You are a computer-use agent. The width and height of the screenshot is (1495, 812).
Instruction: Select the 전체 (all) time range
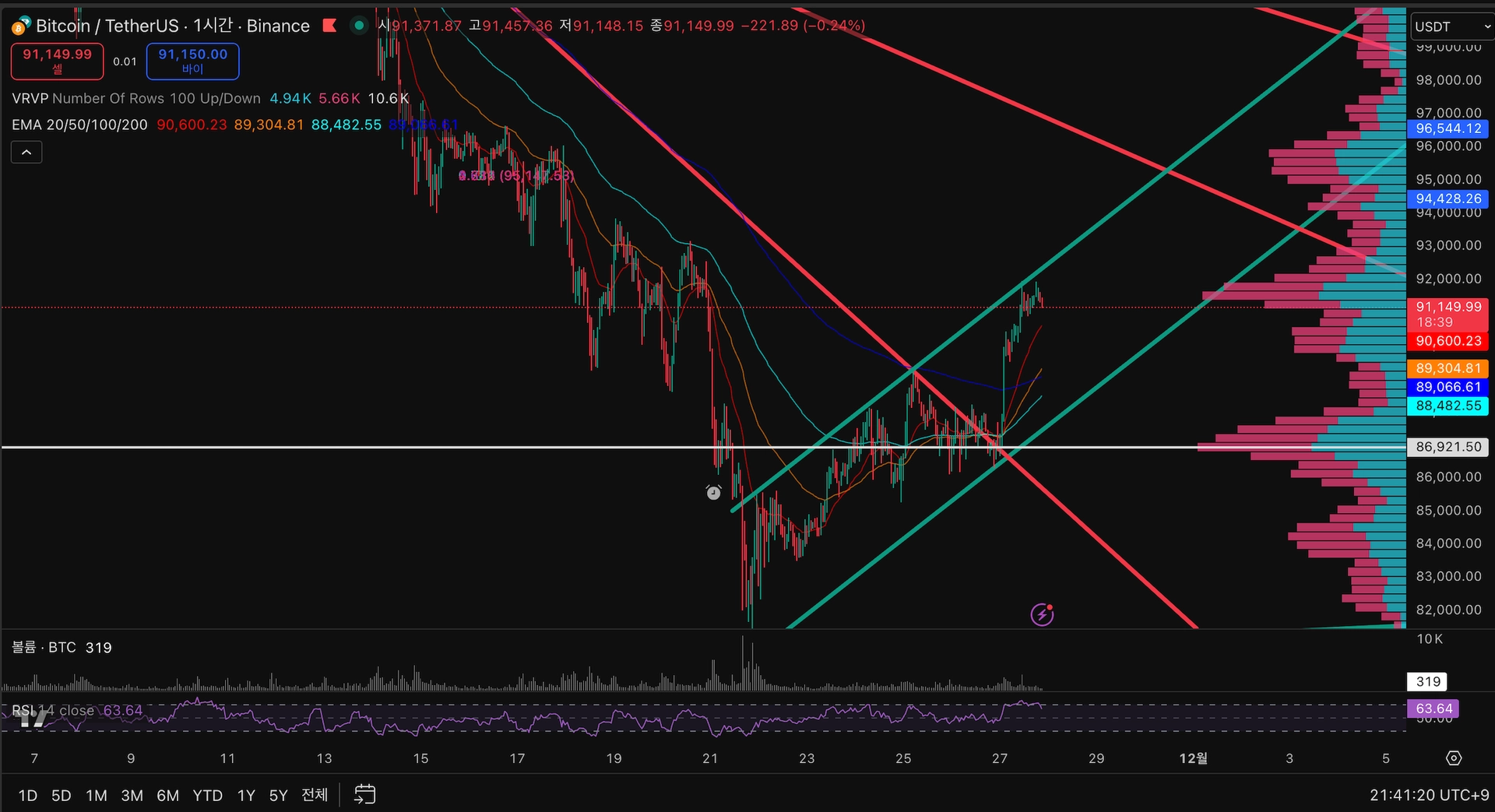point(315,795)
